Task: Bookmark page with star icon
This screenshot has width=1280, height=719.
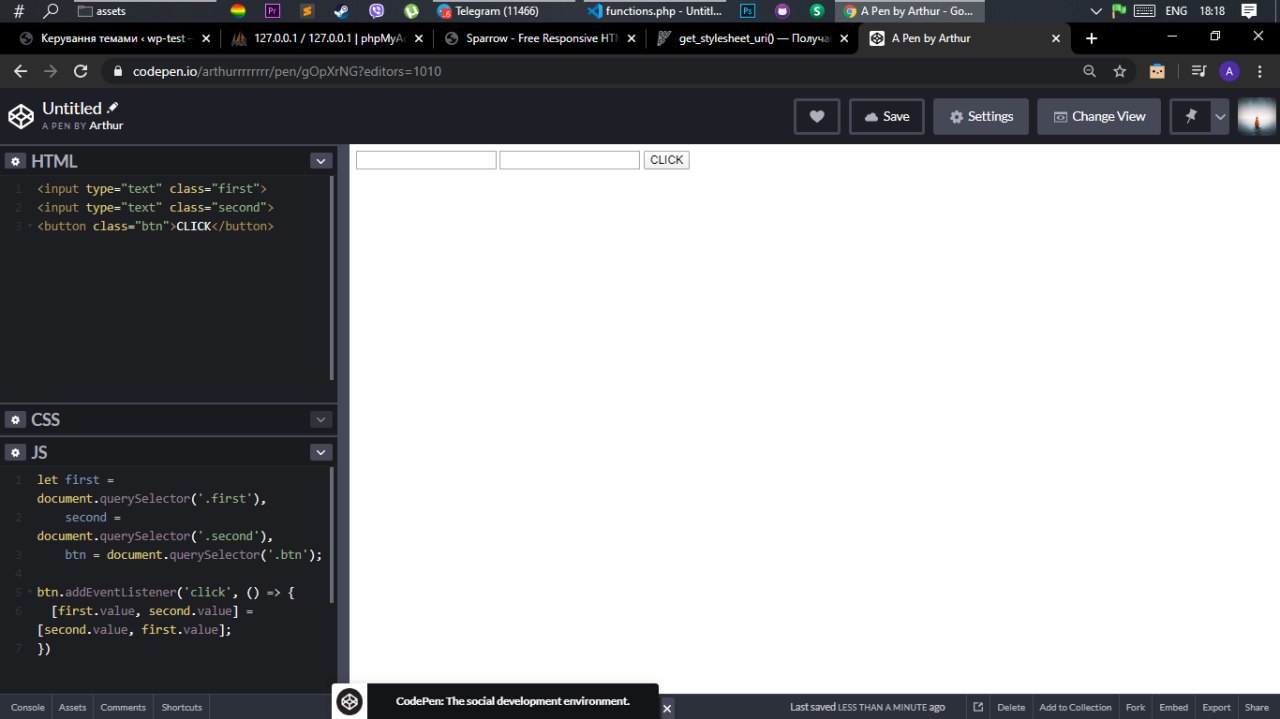Action: coord(1120,71)
